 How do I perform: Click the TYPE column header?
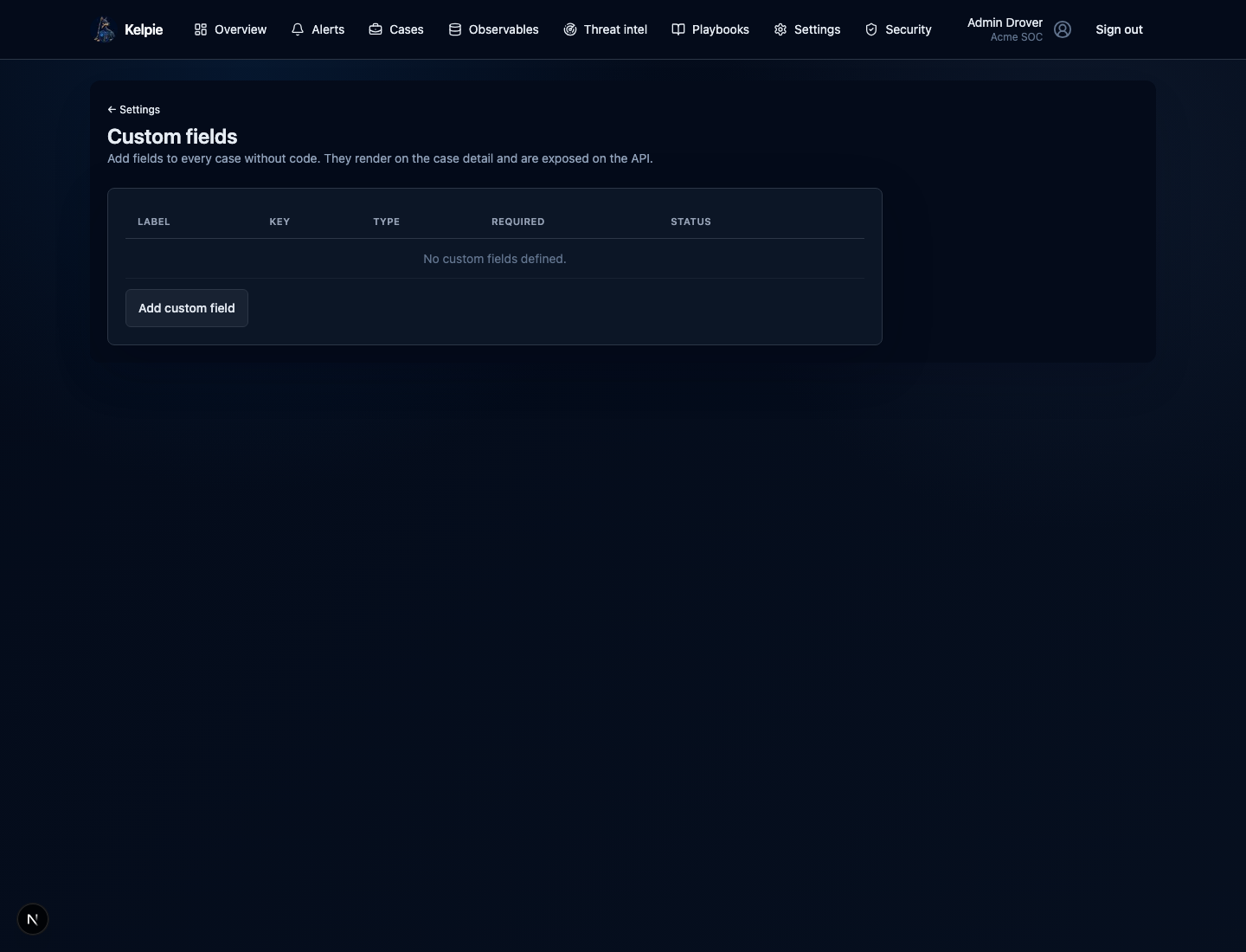tap(387, 222)
